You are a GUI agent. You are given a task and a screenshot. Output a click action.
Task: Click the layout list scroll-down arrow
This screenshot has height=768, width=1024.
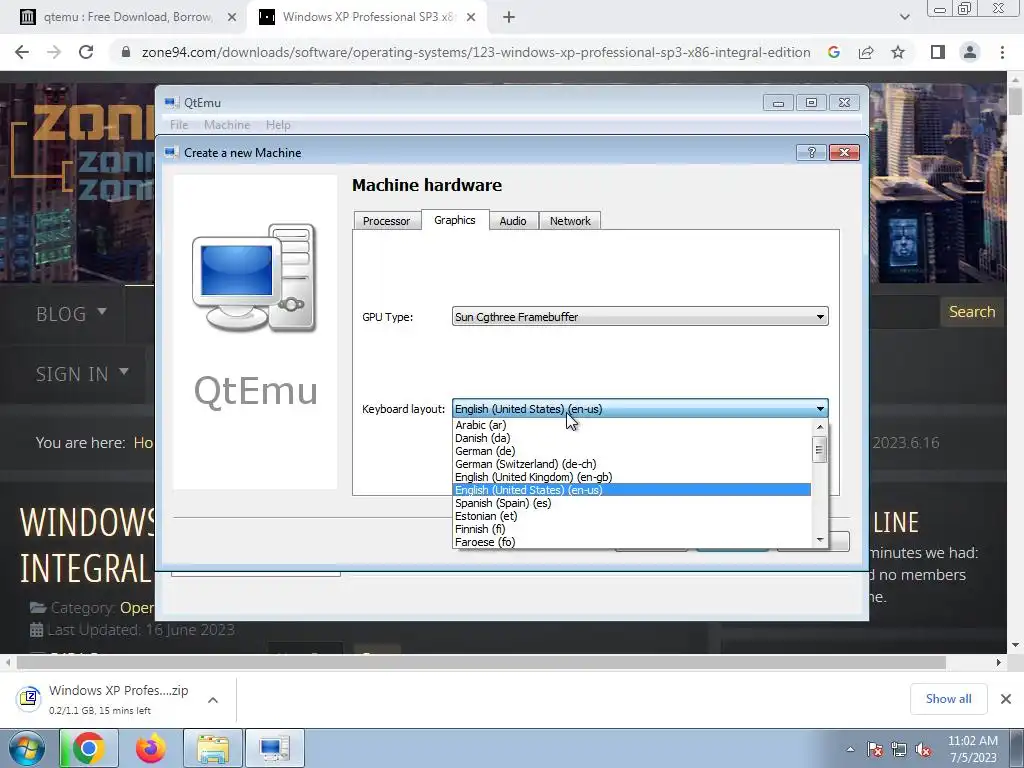(x=820, y=539)
